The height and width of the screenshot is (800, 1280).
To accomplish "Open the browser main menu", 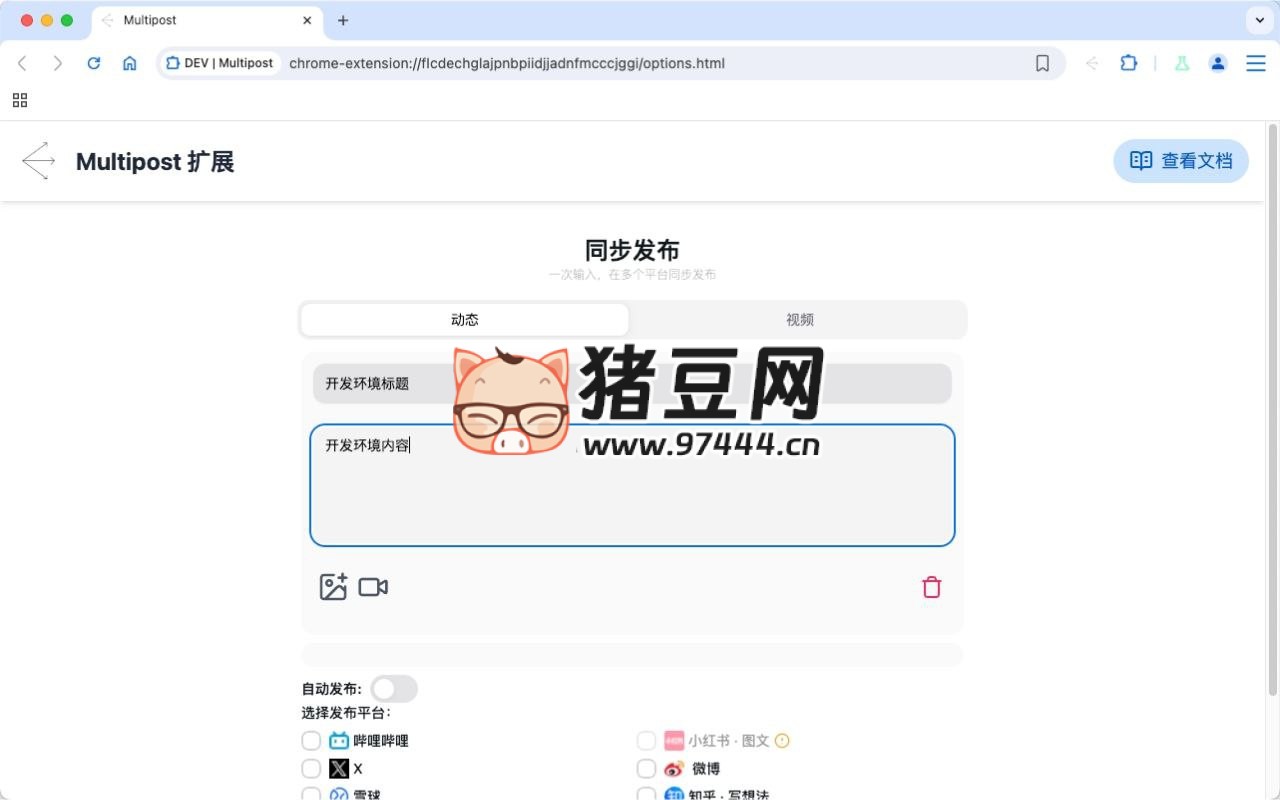I will (x=1256, y=63).
